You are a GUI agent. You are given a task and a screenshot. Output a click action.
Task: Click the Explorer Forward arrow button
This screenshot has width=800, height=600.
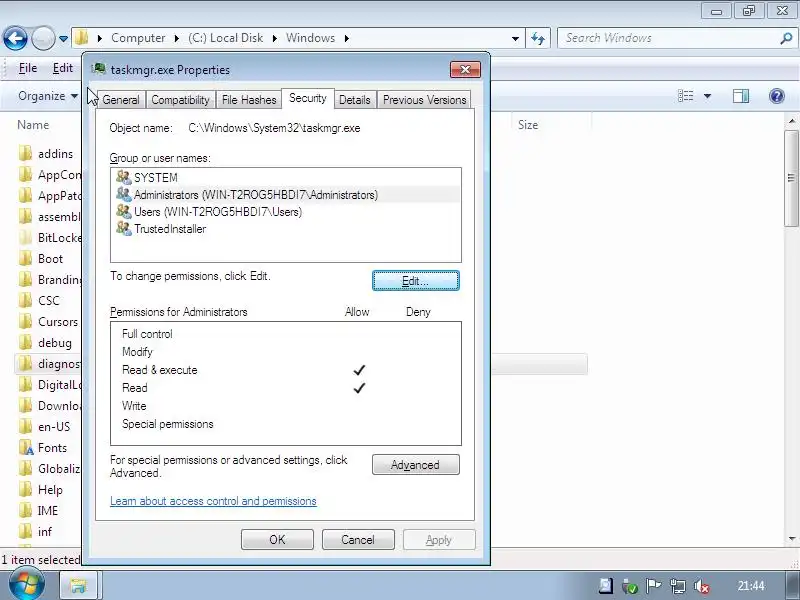[43, 38]
